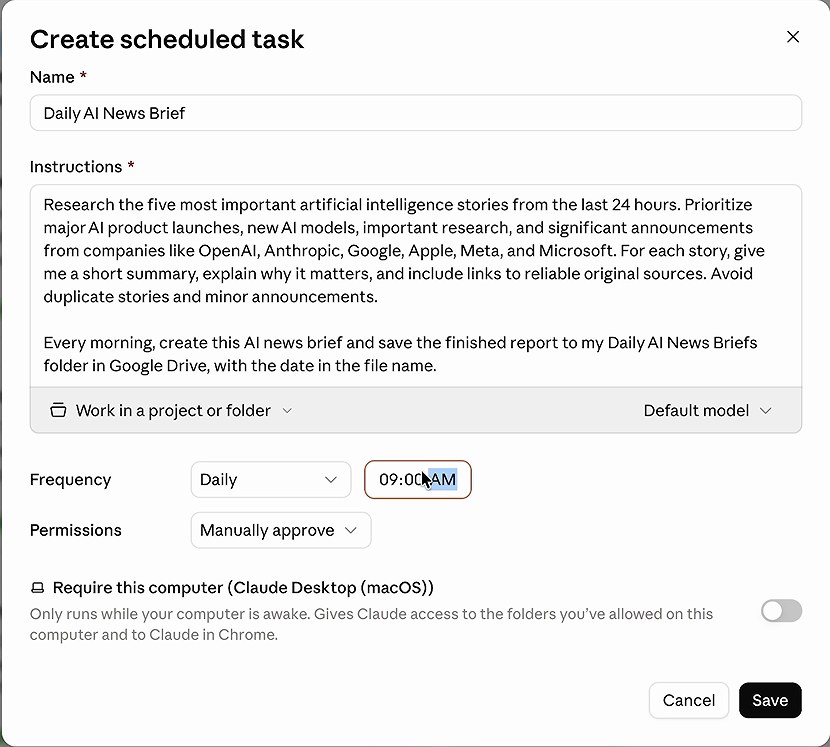
Task: Click the laptop icon beside Require this computer
Action: click(x=38, y=588)
